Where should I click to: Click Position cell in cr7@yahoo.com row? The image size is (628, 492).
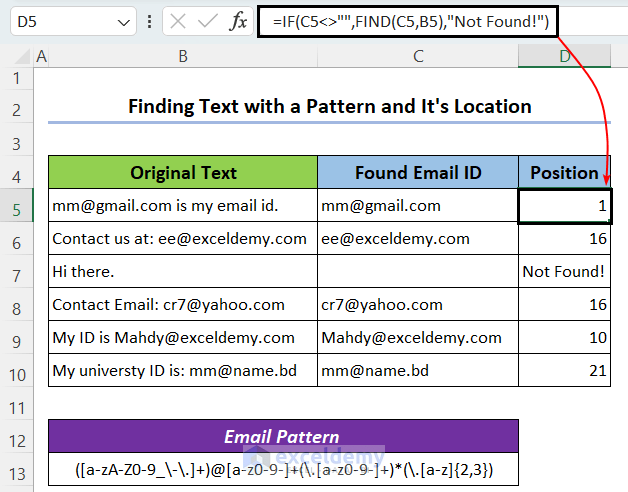[x=564, y=304]
